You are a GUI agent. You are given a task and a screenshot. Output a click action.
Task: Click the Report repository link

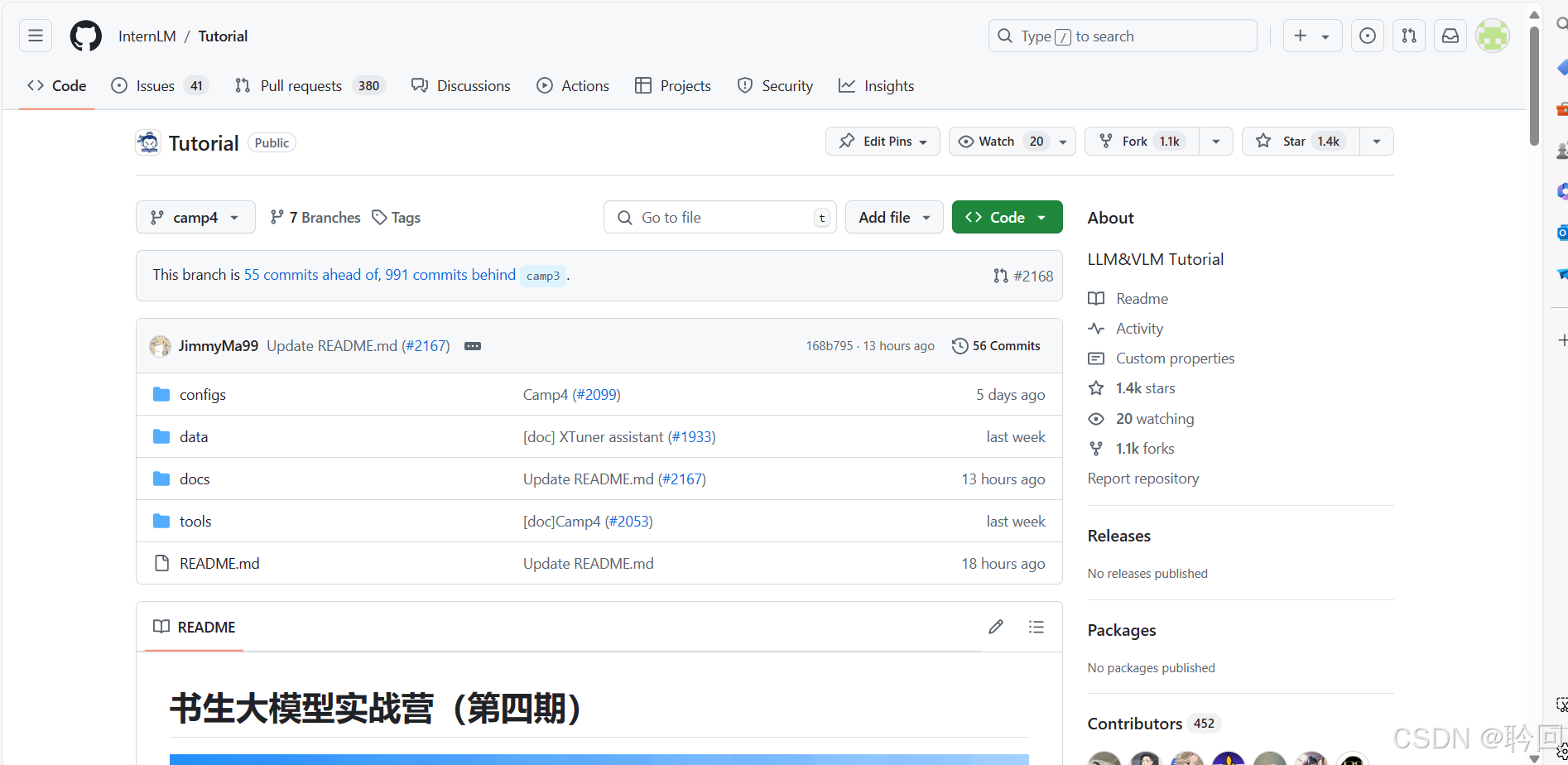click(x=1142, y=478)
